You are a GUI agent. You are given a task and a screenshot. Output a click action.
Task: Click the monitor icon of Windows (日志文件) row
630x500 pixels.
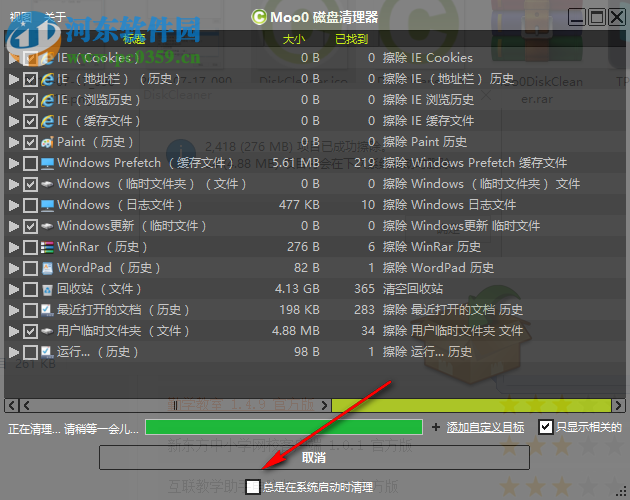[47, 205]
